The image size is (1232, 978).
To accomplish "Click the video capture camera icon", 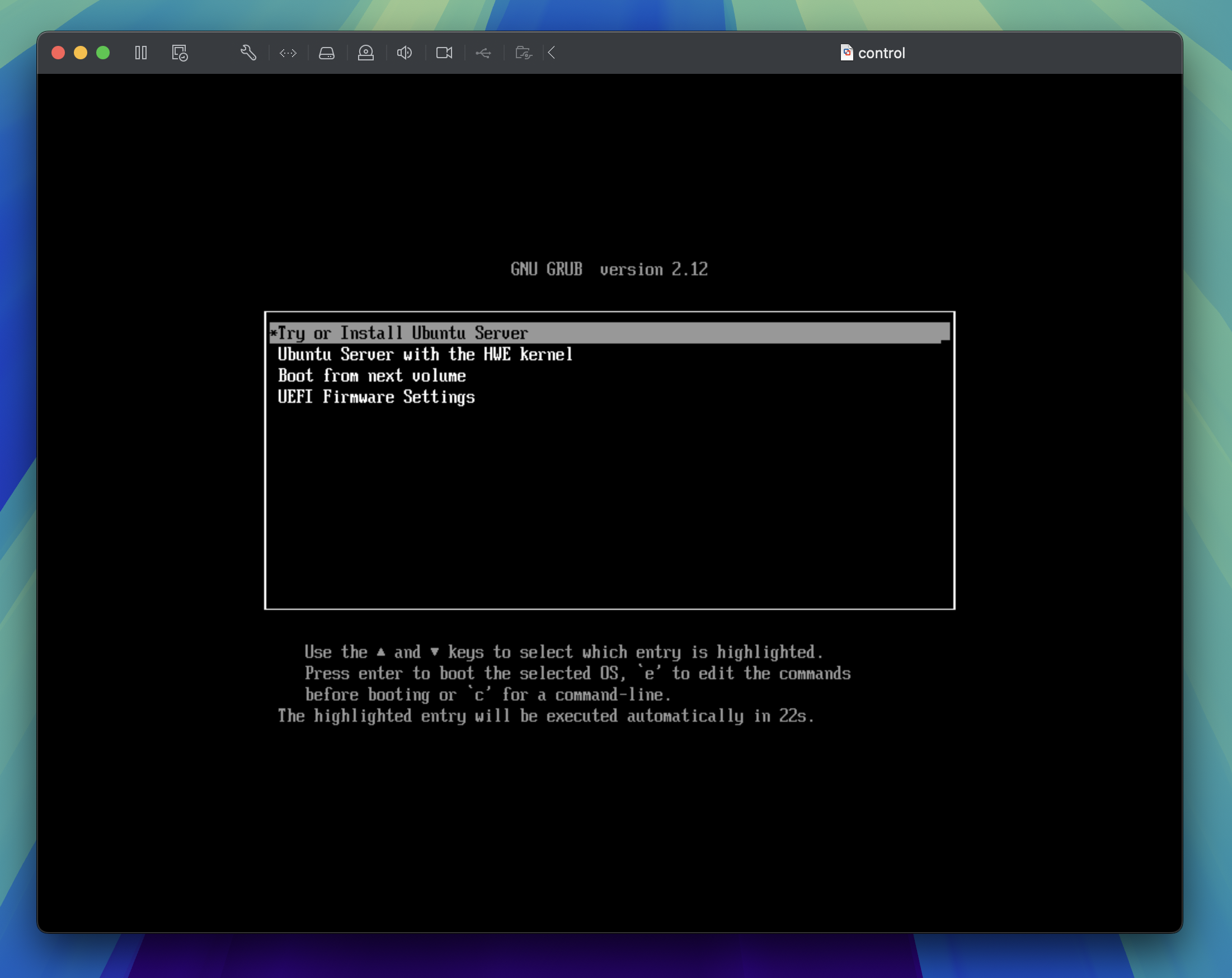I will (444, 53).
